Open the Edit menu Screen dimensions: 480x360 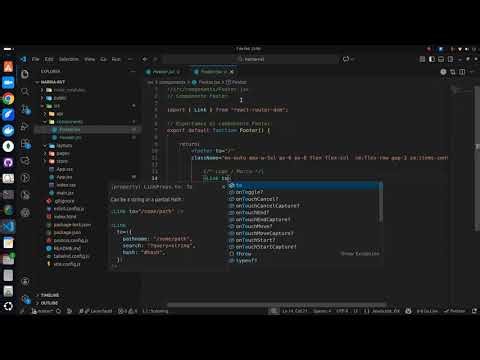coord(49,59)
